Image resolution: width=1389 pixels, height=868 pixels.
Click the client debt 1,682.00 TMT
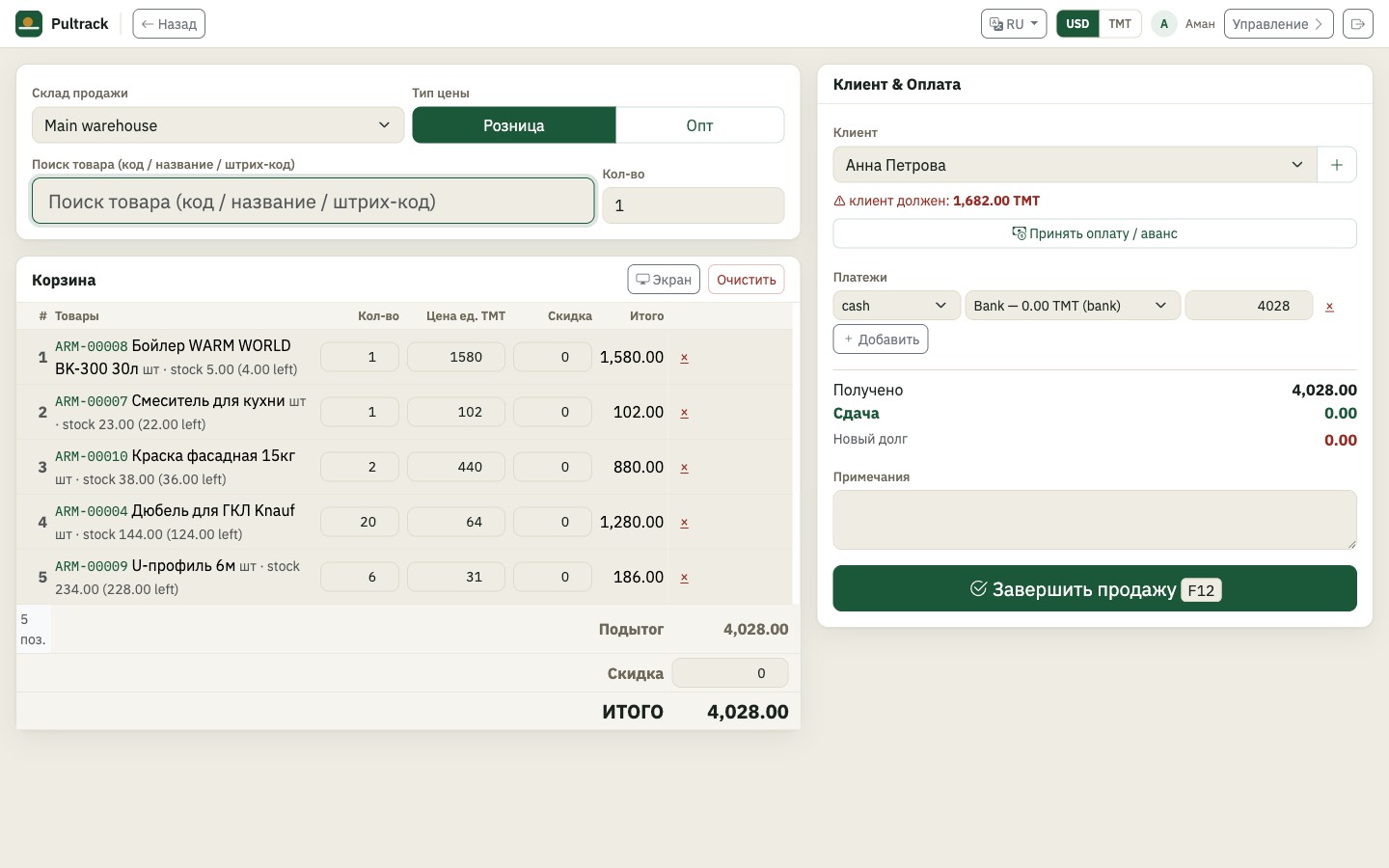(x=996, y=201)
